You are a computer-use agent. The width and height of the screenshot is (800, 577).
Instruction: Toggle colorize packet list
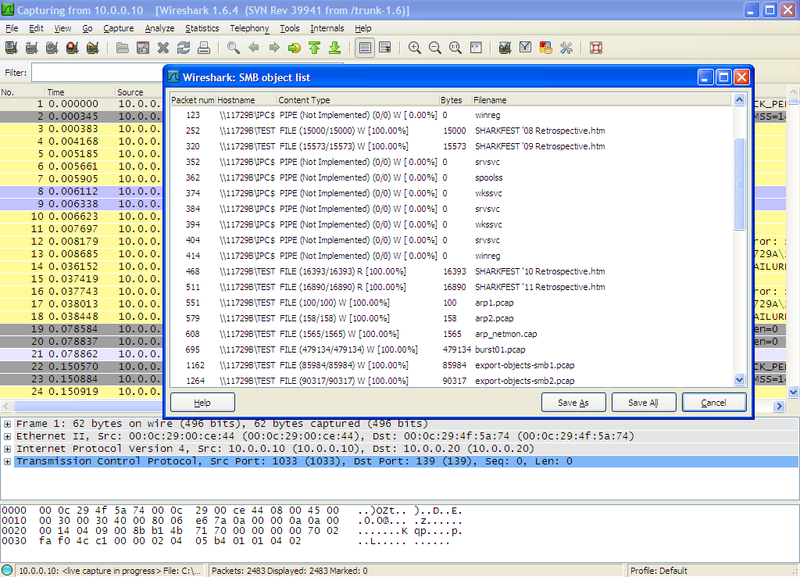coord(365,48)
